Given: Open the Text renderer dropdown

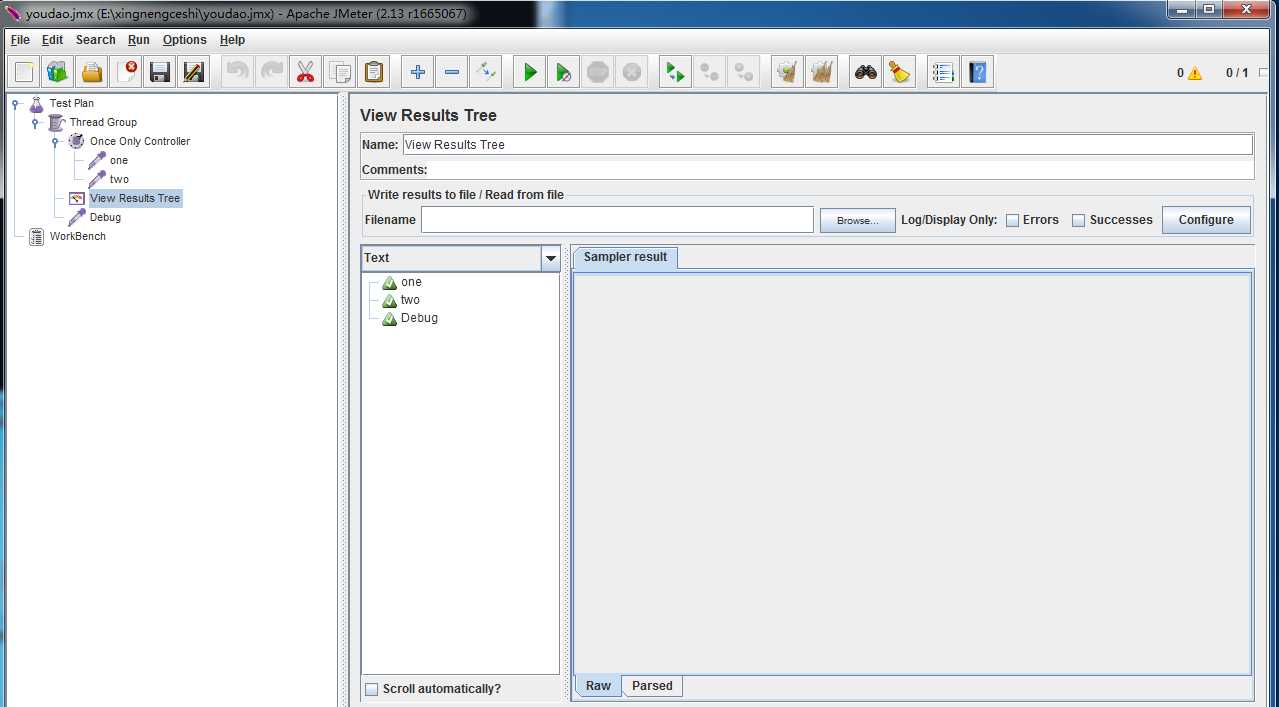Looking at the screenshot, I should [x=550, y=258].
